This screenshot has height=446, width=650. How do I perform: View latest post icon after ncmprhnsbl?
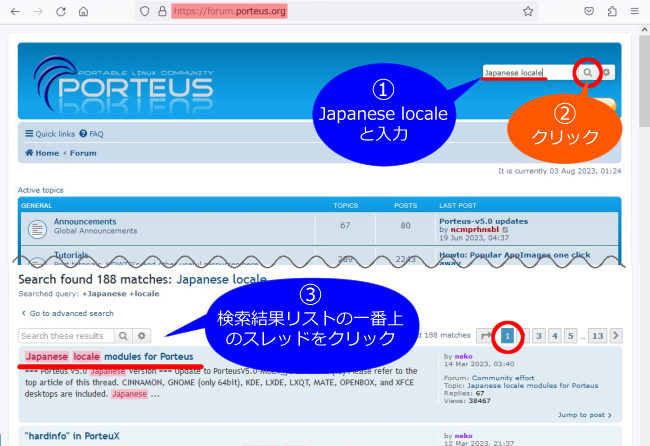[505, 230]
